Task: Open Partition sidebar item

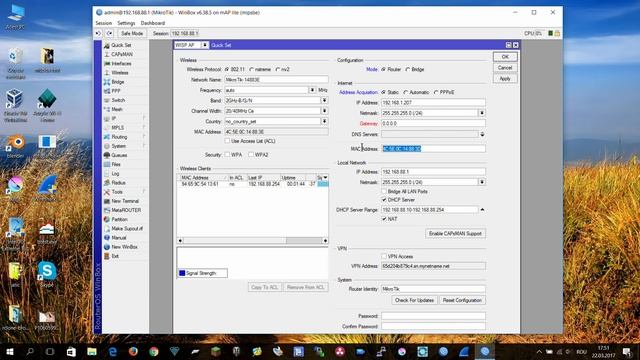Action: [x=119, y=219]
